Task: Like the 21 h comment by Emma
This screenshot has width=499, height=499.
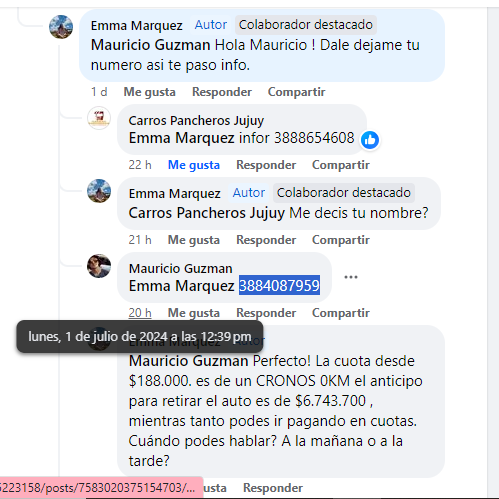Action: tap(194, 240)
